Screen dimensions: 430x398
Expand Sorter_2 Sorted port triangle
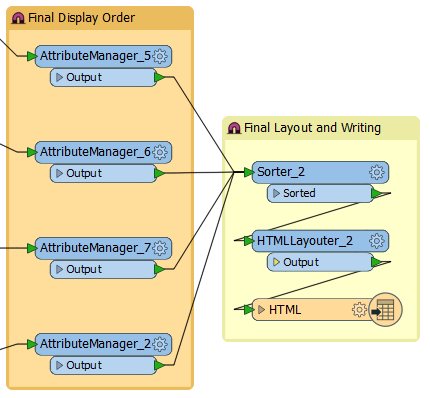pyautogui.click(x=276, y=193)
